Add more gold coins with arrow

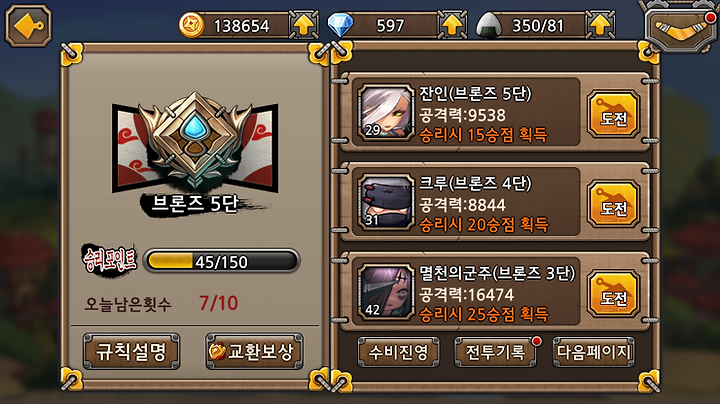(x=304, y=24)
